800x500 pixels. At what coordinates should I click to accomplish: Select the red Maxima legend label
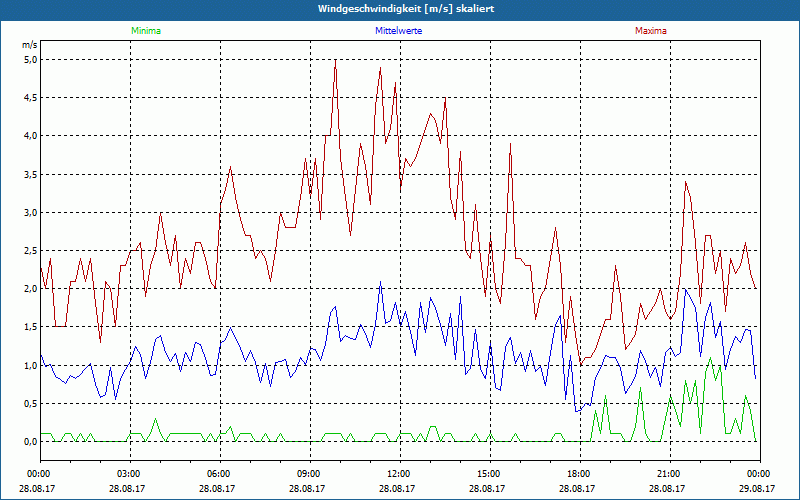[651, 31]
